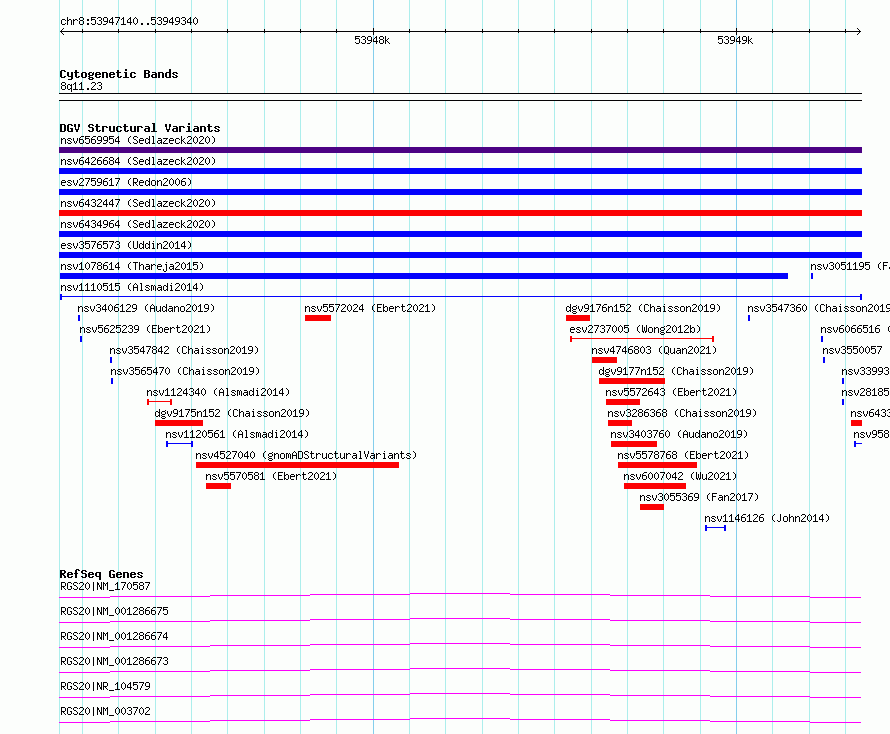890x734 pixels.
Task: Open RGS20|NR_104579 transcript label
Action: pyautogui.click(x=106, y=686)
